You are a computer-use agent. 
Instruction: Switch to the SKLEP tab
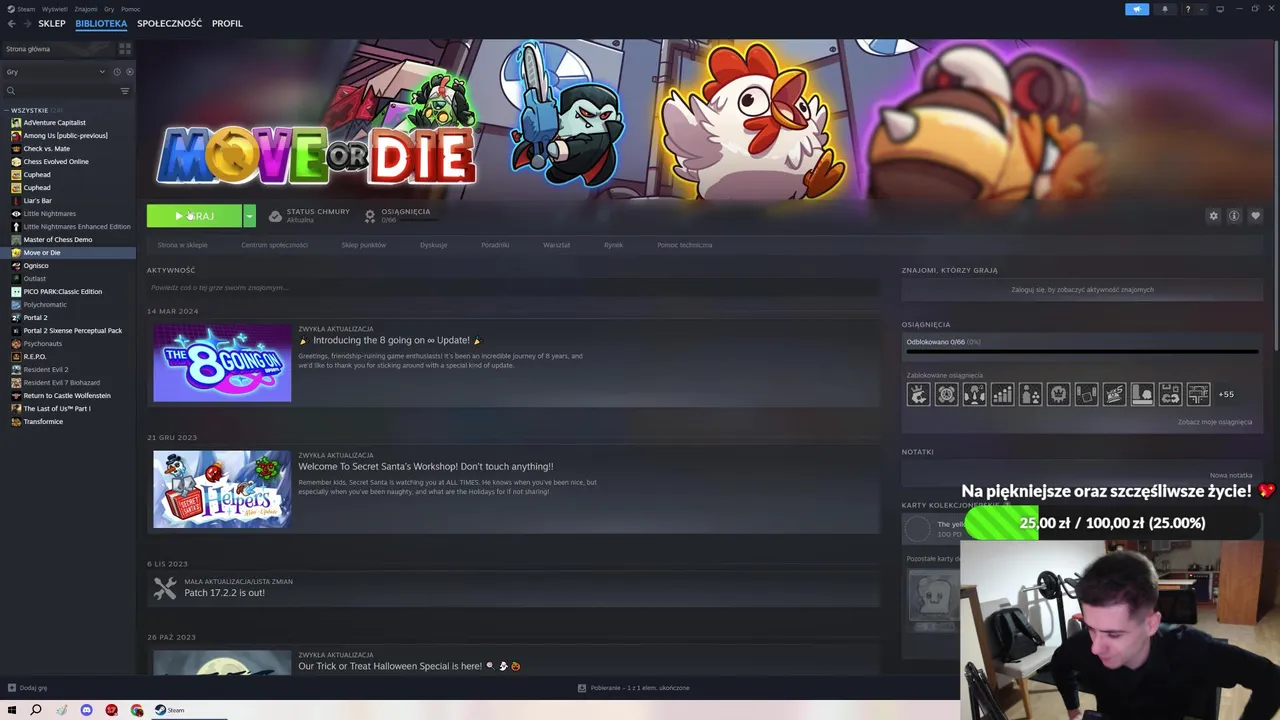51,23
